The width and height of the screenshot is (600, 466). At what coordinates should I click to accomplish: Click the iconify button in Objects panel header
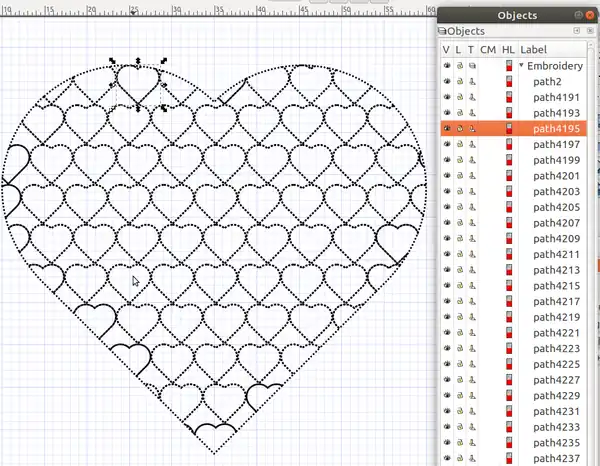577,32
